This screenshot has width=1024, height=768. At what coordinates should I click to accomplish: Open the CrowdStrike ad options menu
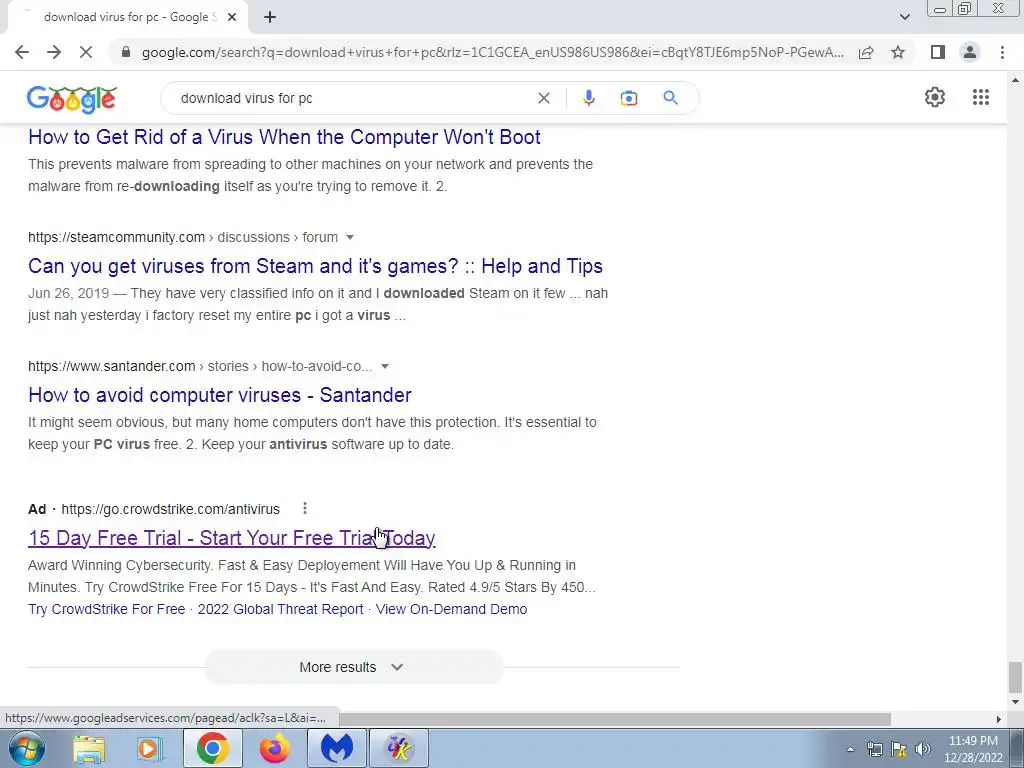pyautogui.click(x=304, y=508)
